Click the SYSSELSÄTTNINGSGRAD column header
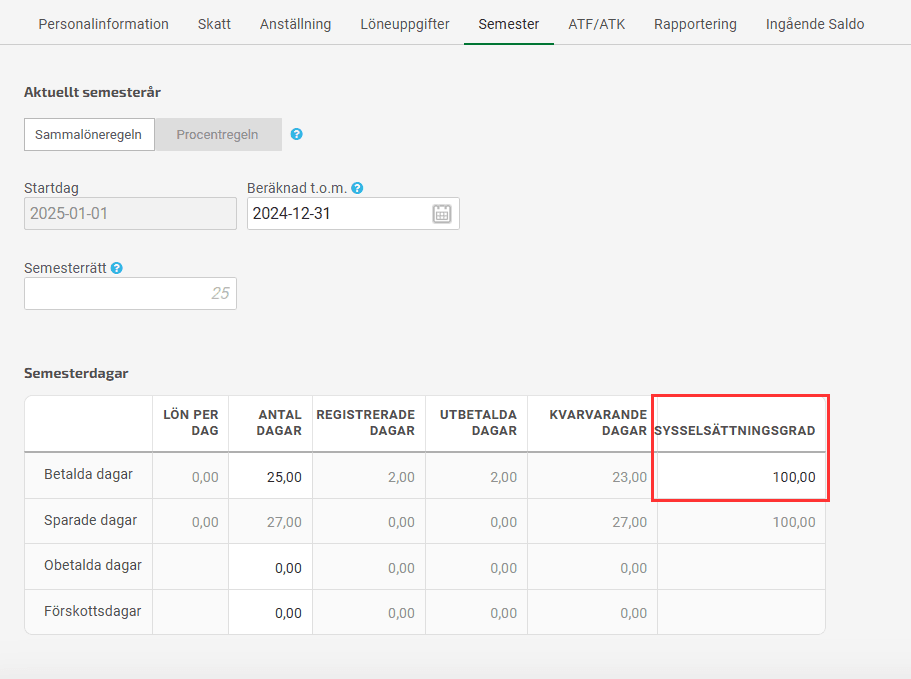 point(734,430)
